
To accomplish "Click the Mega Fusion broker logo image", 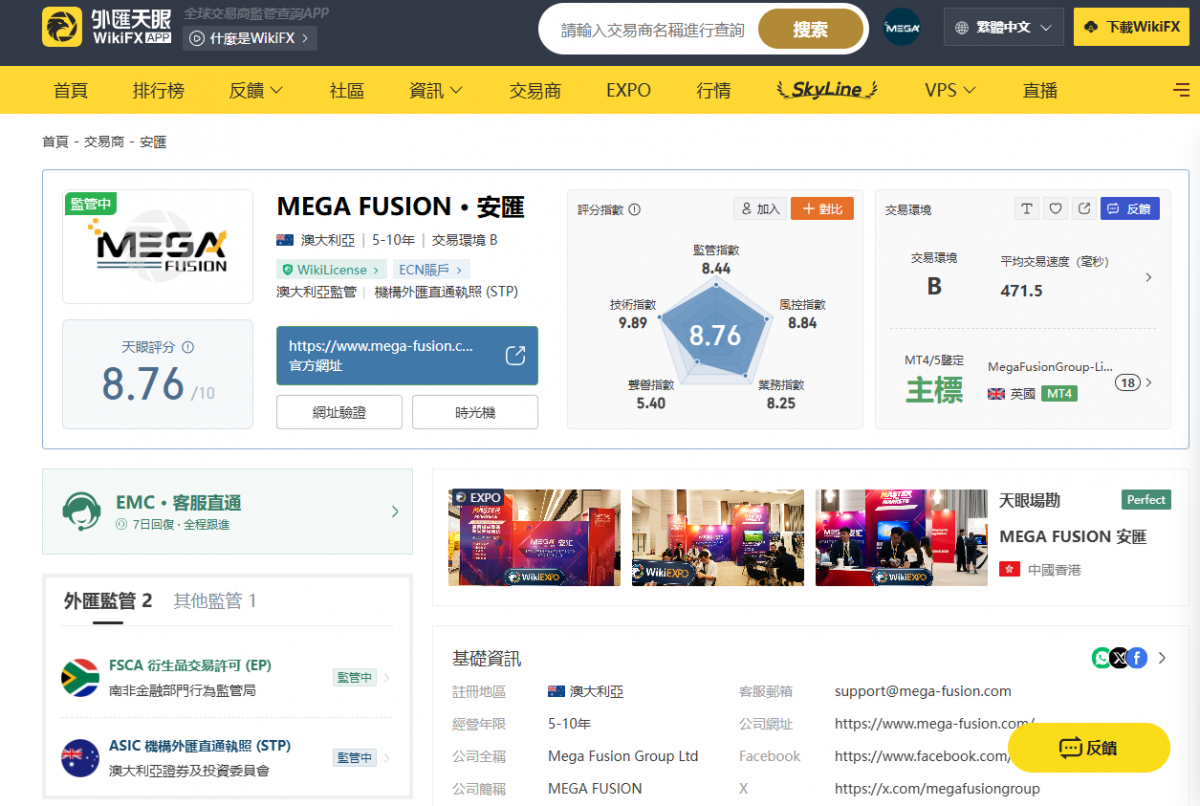I will [x=158, y=246].
